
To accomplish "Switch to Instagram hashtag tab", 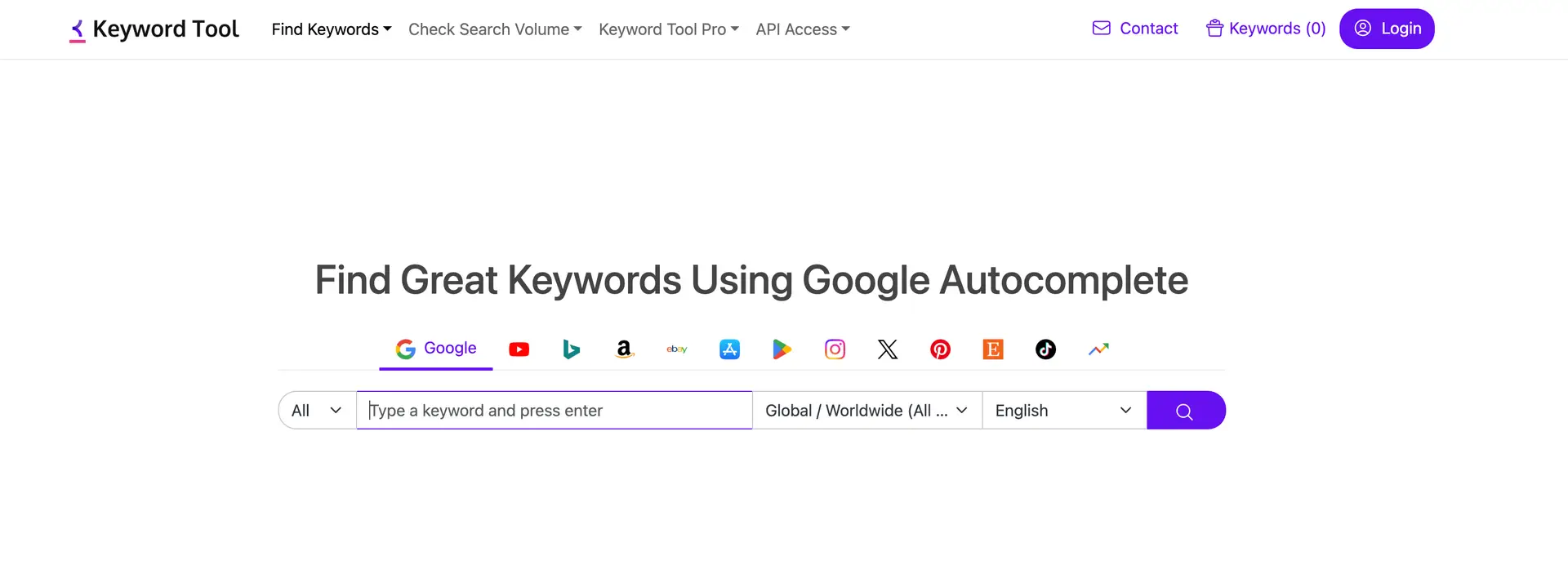I will 835,349.
